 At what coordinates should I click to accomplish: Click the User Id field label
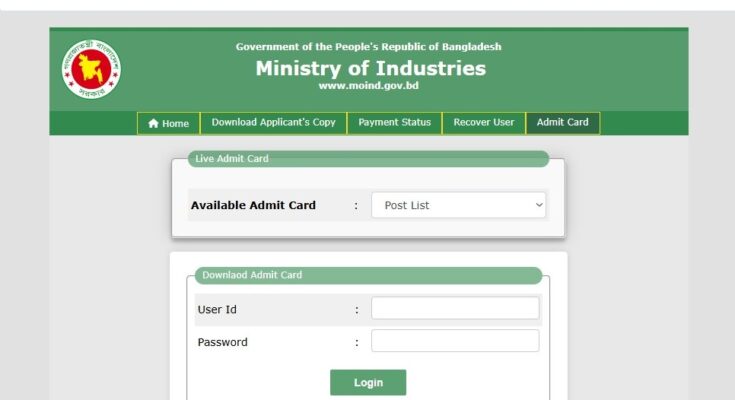click(x=216, y=310)
